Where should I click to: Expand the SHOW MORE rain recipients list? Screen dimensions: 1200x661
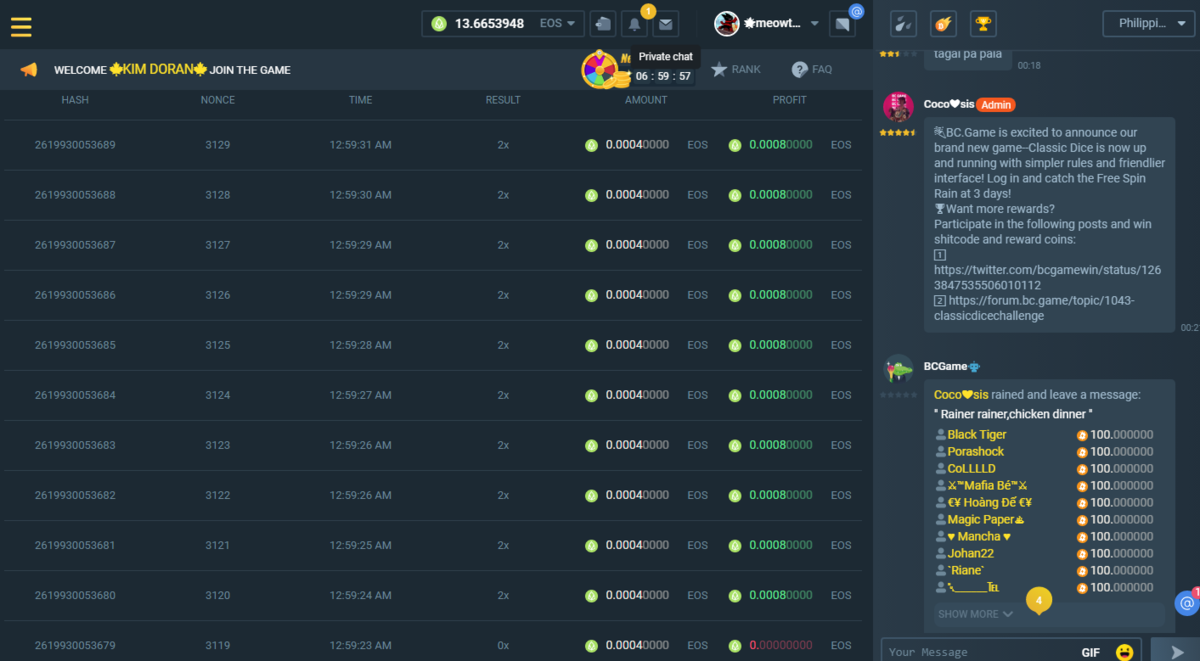click(x=975, y=614)
